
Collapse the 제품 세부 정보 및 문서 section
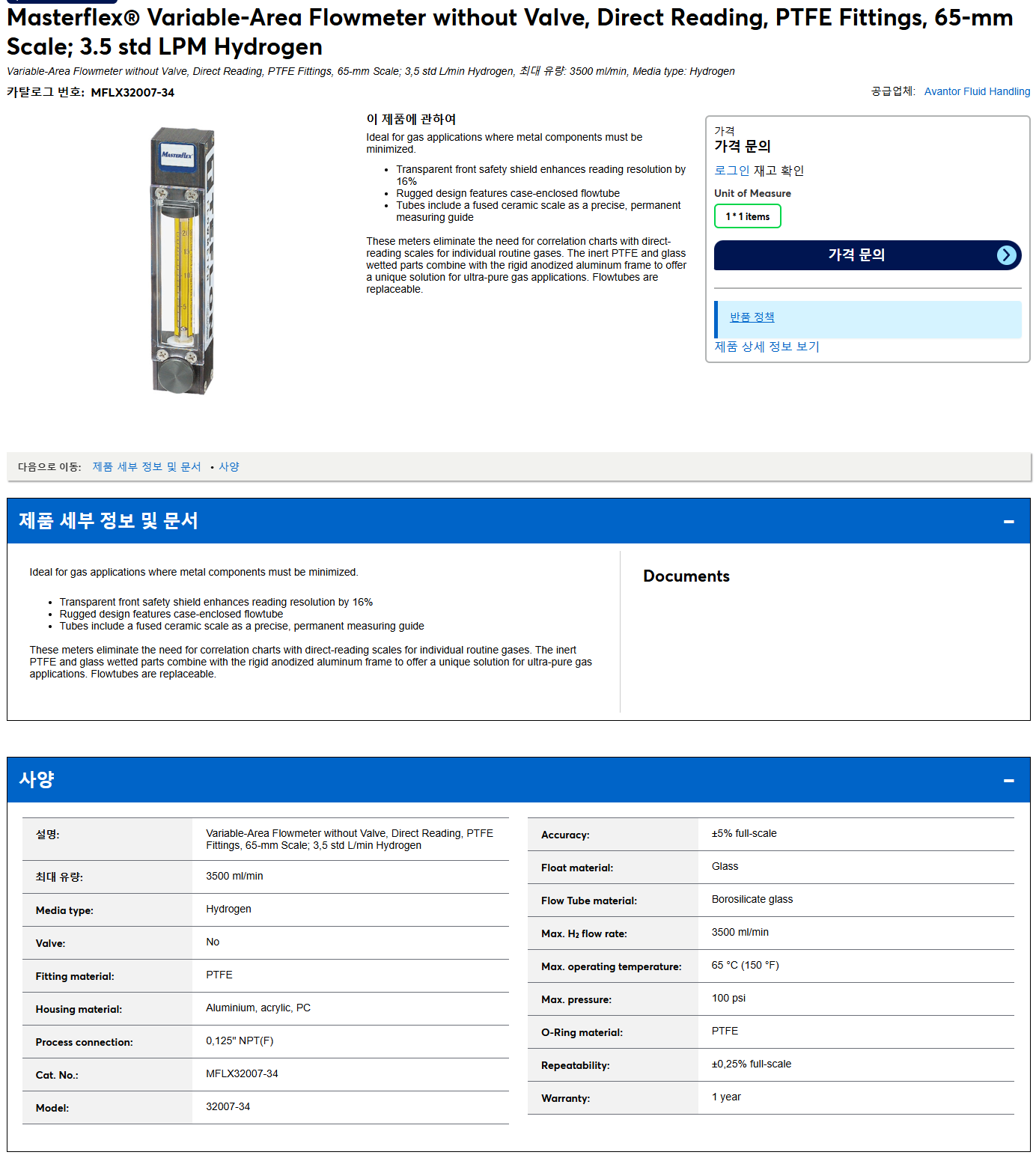1008,522
